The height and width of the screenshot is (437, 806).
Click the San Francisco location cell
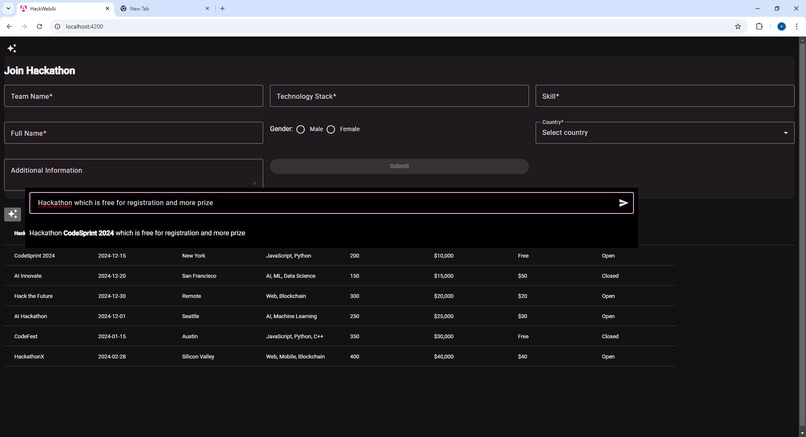pyautogui.click(x=199, y=276)
